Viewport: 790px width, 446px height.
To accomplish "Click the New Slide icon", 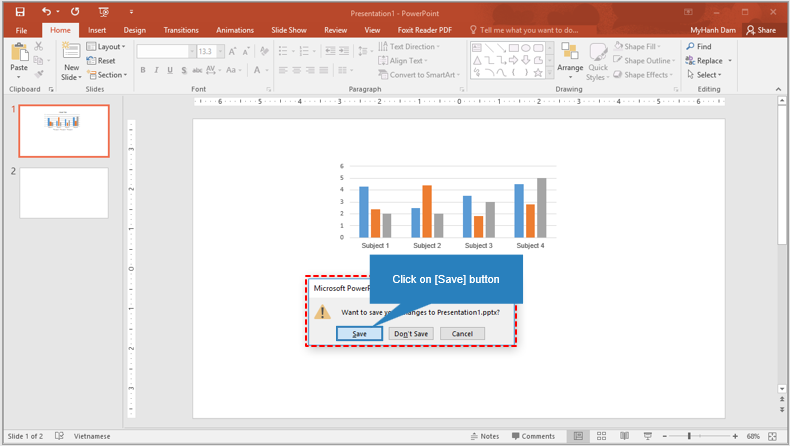I will tap(71, 51).
